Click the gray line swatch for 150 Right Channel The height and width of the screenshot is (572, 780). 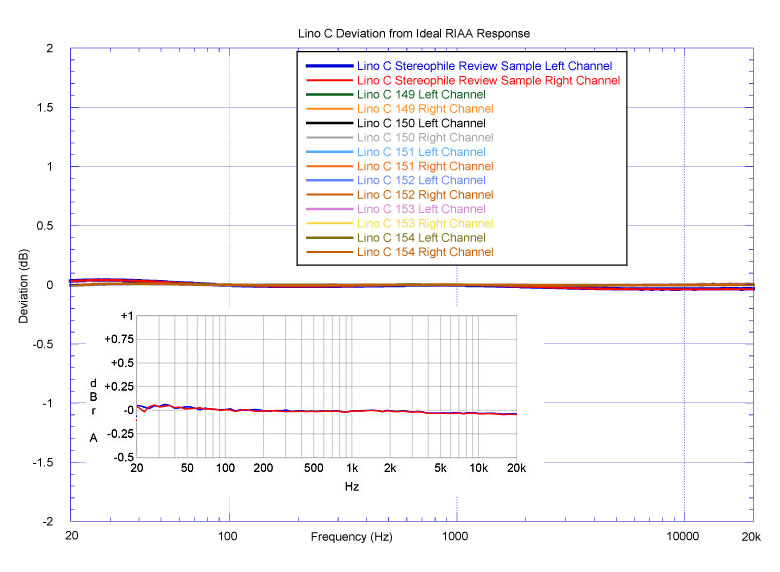[x=329, y=137]
